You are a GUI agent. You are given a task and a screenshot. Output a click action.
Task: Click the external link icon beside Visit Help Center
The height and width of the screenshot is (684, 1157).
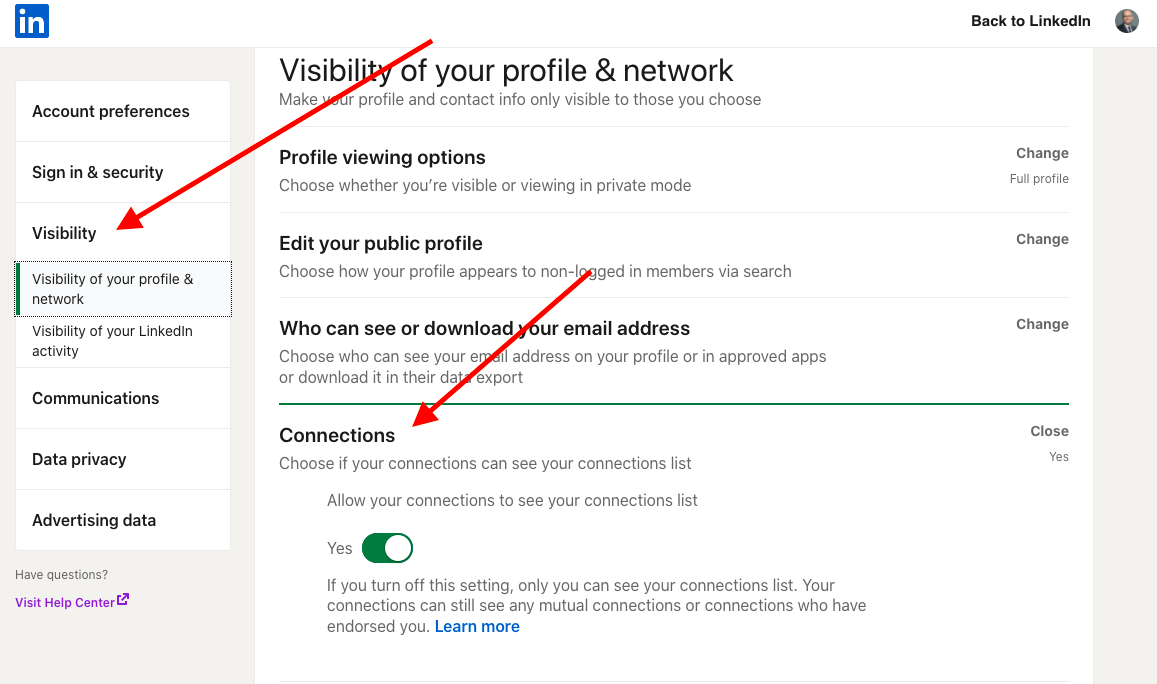pos(122,601)
